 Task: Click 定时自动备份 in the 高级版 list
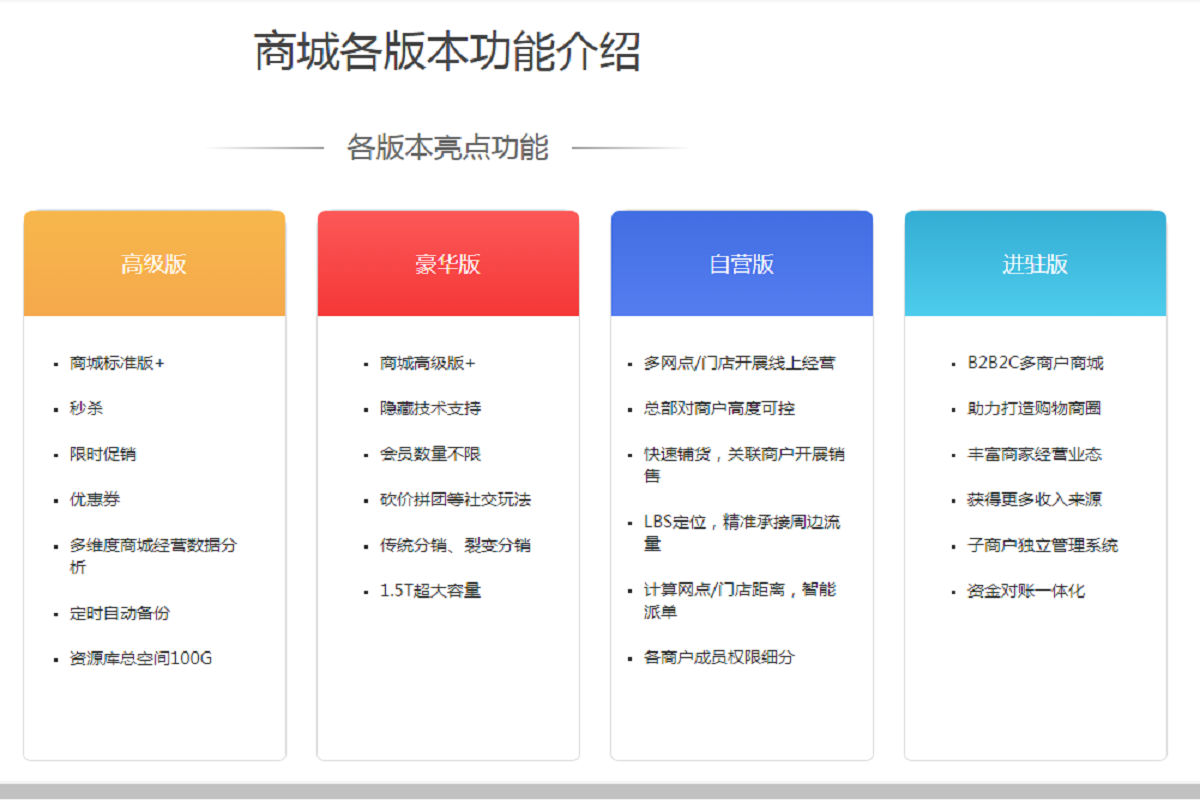pyautogui.click(x=119, y=613)
